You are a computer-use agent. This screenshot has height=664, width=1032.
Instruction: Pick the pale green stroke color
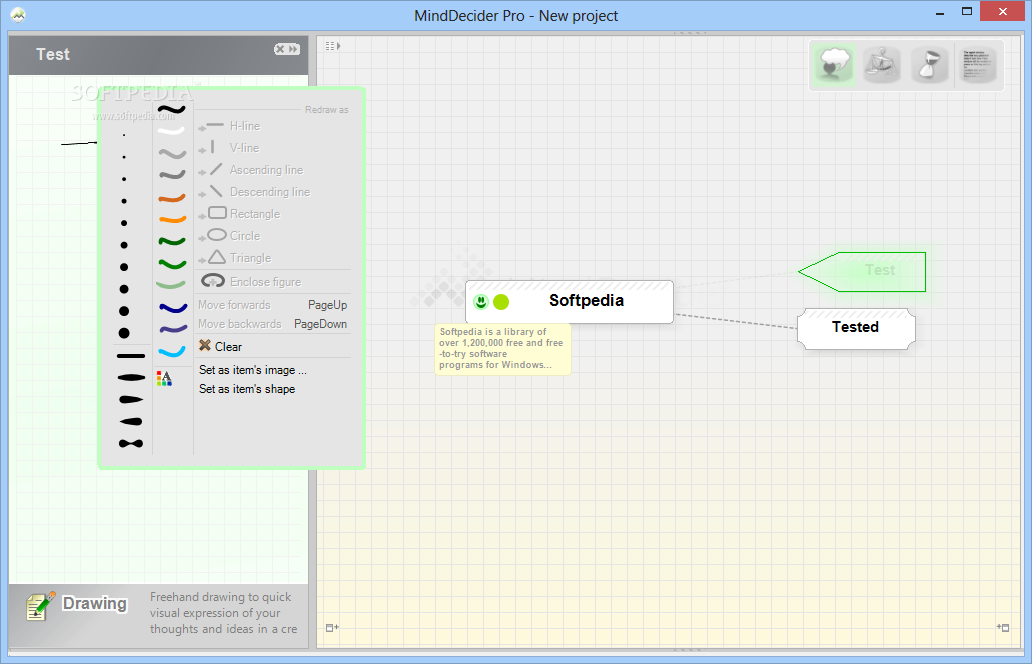click(x=172, y=285)
